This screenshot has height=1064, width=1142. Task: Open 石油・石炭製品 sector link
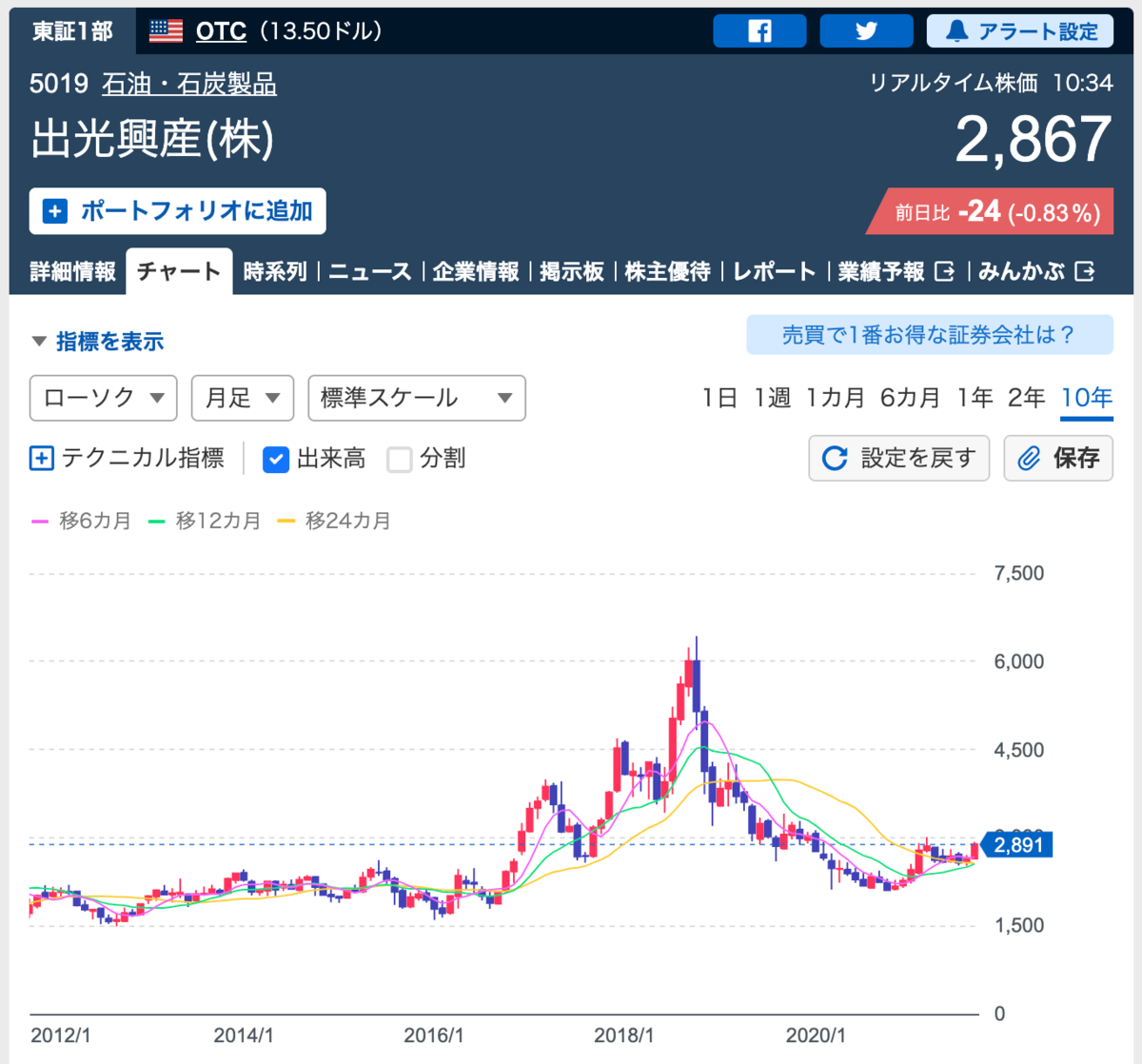coord(189,84)
